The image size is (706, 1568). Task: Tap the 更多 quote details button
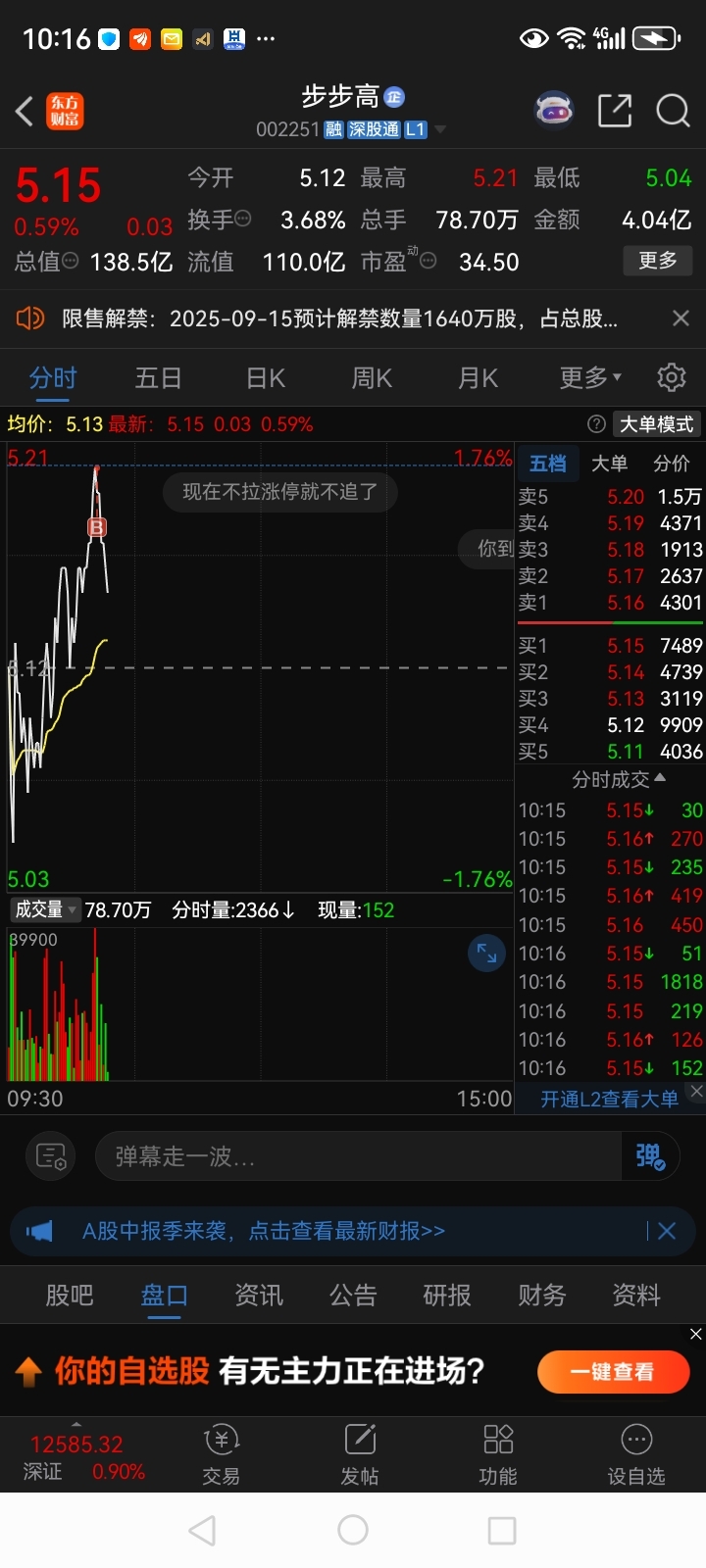coord(658,261)
